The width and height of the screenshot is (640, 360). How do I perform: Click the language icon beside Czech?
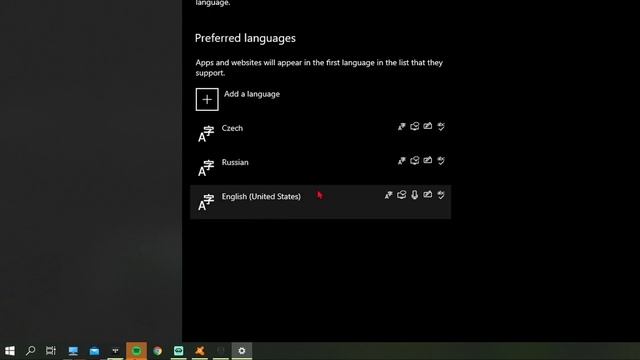(x=206, y=134)
